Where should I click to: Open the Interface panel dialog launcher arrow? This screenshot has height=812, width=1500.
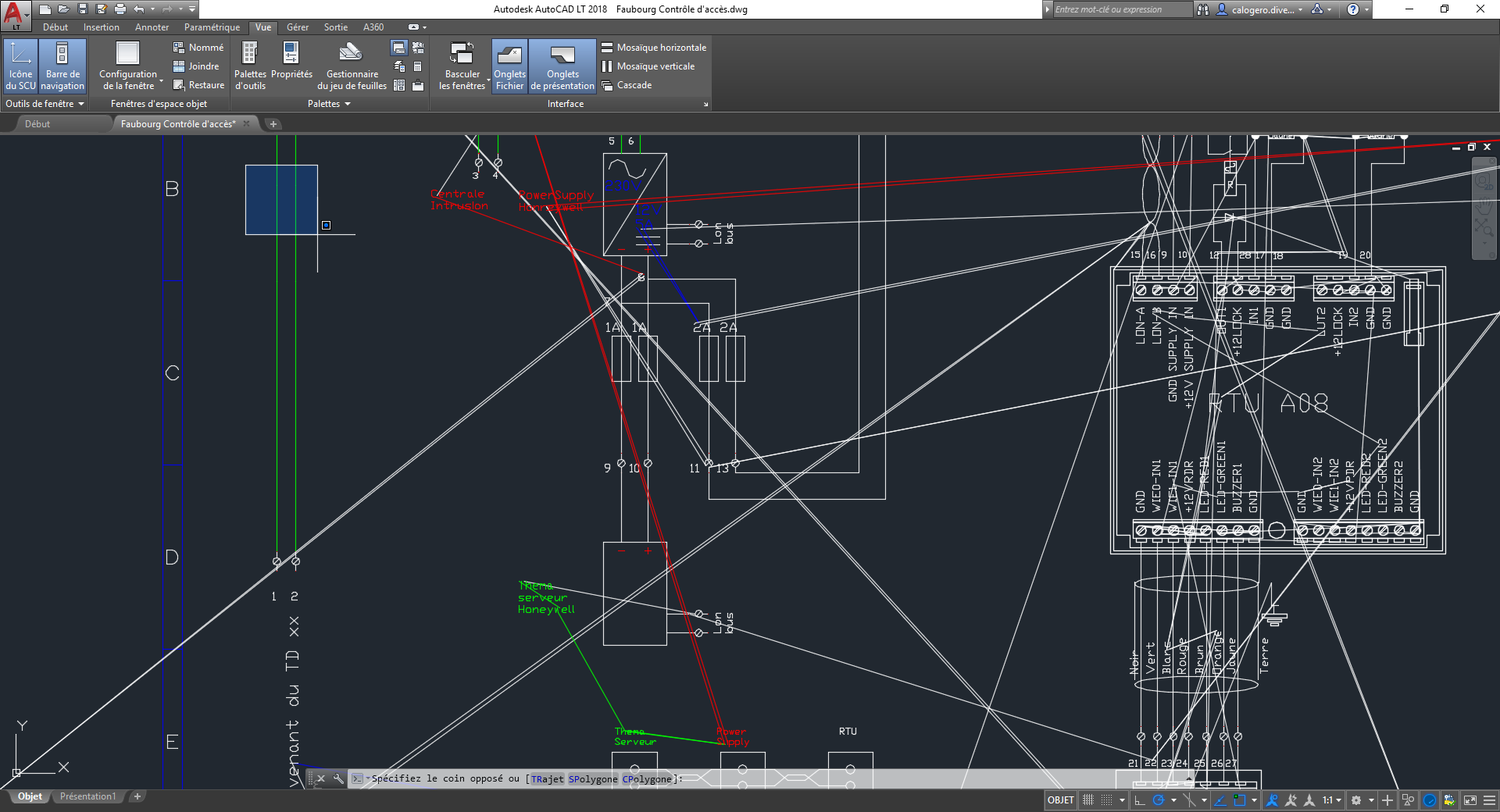pos(705,104)
